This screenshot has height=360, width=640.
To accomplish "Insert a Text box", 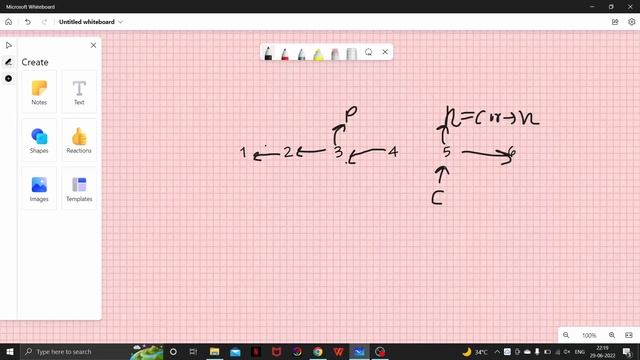I will (79, 92).
